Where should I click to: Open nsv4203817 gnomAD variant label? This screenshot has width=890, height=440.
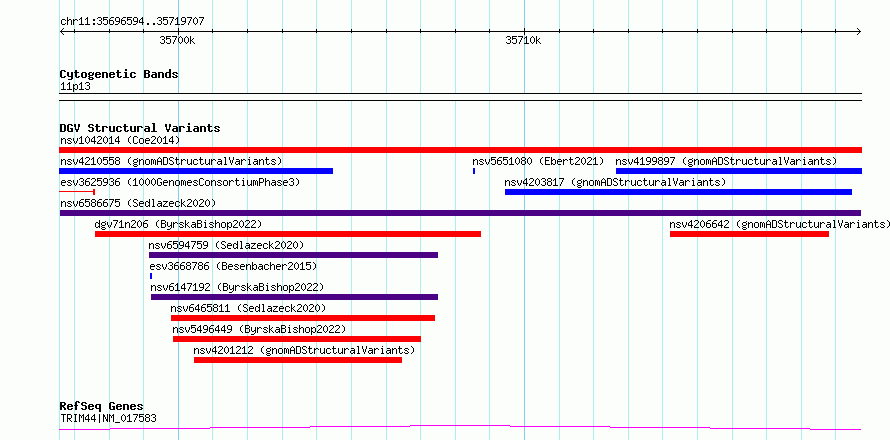tap(615, 182)
